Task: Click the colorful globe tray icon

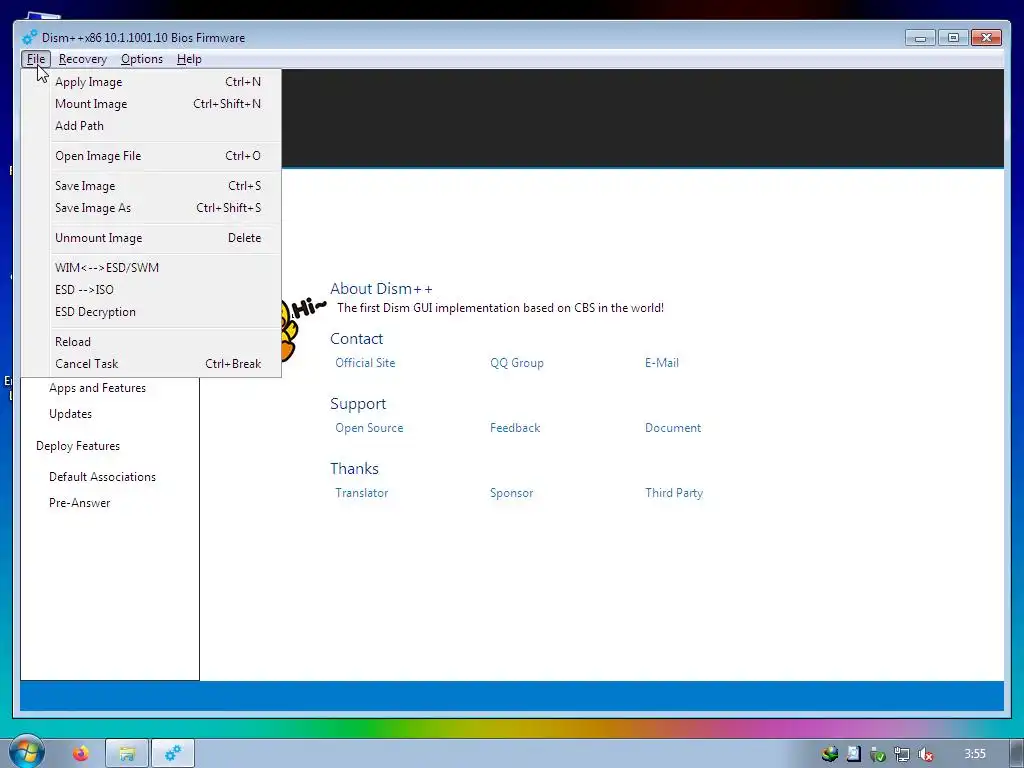Action: 829,754
